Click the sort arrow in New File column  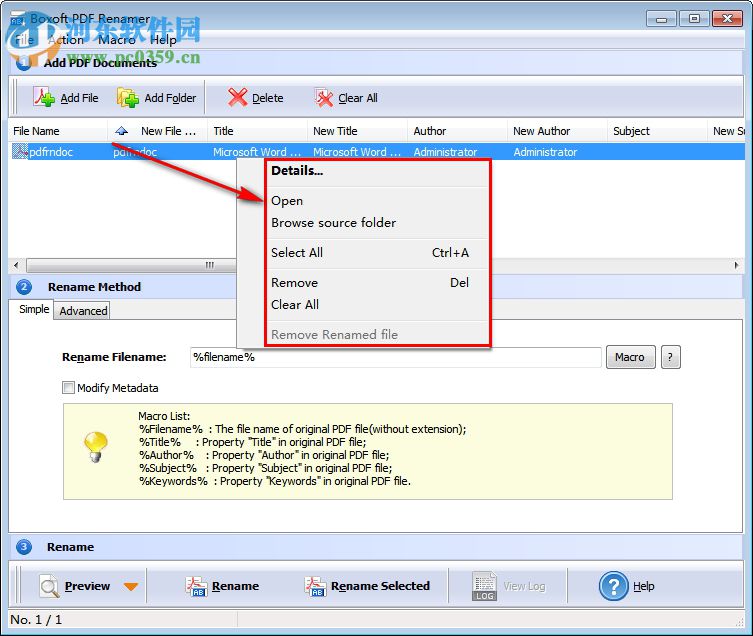pos(121,131)
